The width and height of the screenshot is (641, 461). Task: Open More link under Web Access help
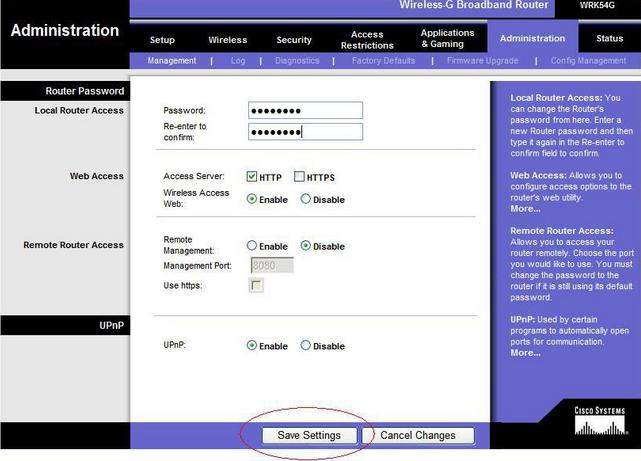click(525, 209)
